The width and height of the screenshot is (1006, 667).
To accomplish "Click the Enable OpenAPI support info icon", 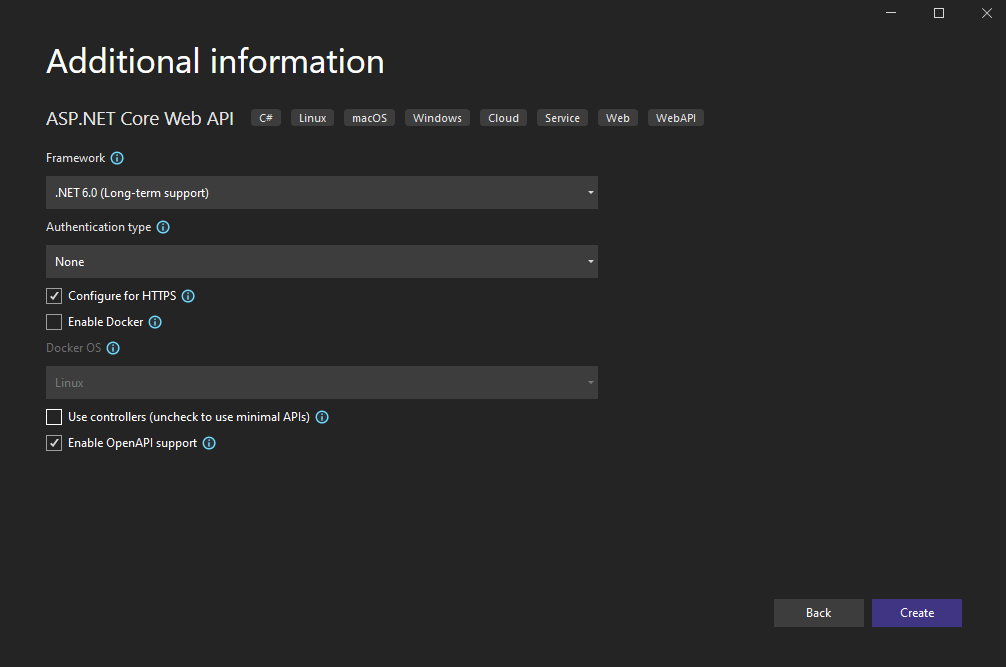I will (209, 443).
